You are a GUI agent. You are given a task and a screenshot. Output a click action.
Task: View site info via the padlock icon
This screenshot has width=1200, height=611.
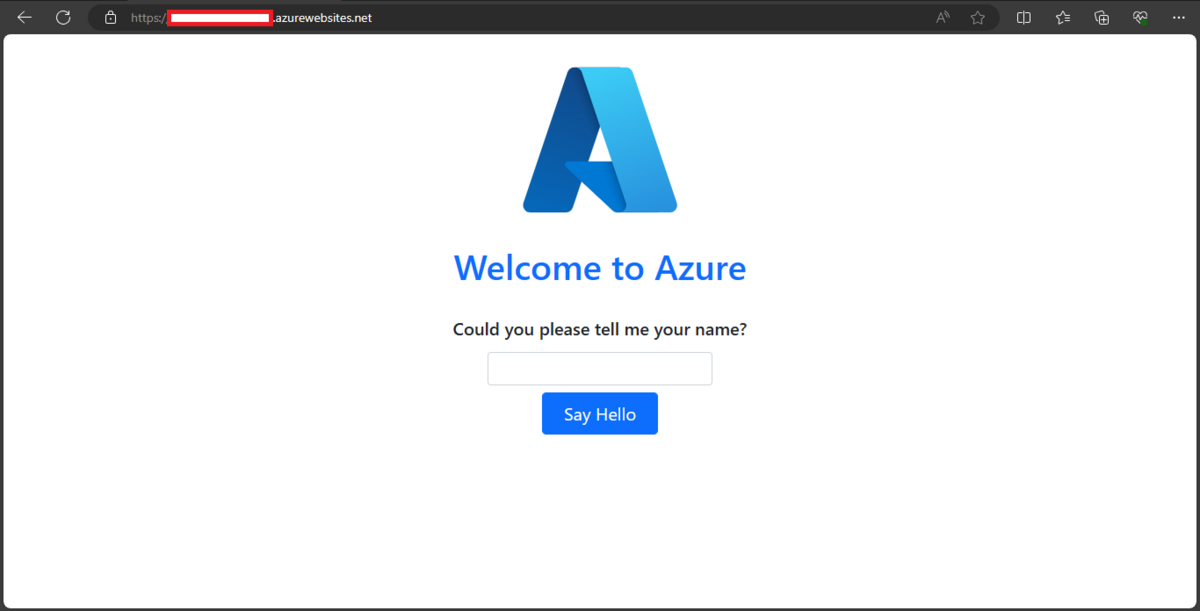point(111,18)
